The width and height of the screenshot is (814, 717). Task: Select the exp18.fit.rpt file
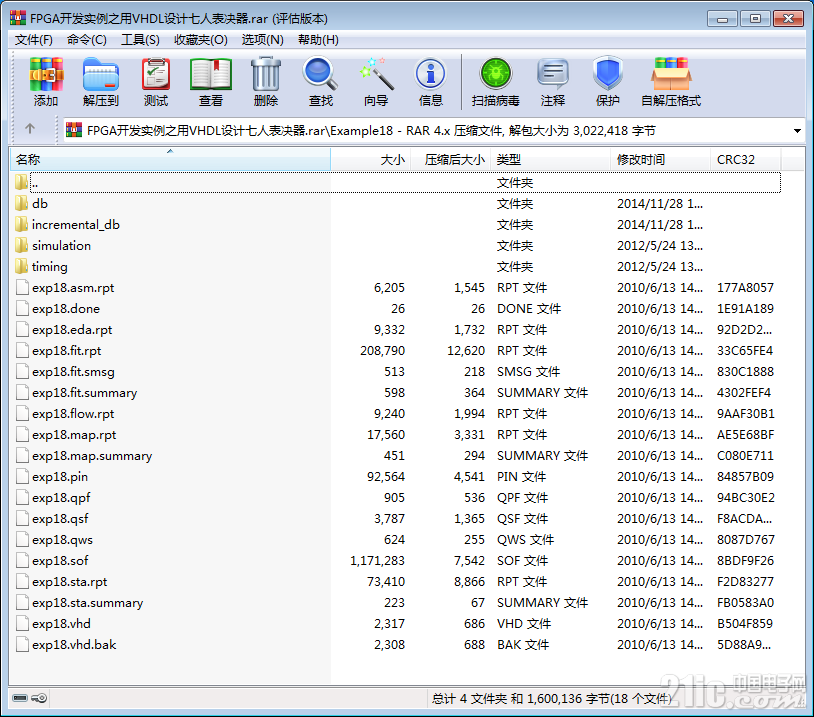66,351
